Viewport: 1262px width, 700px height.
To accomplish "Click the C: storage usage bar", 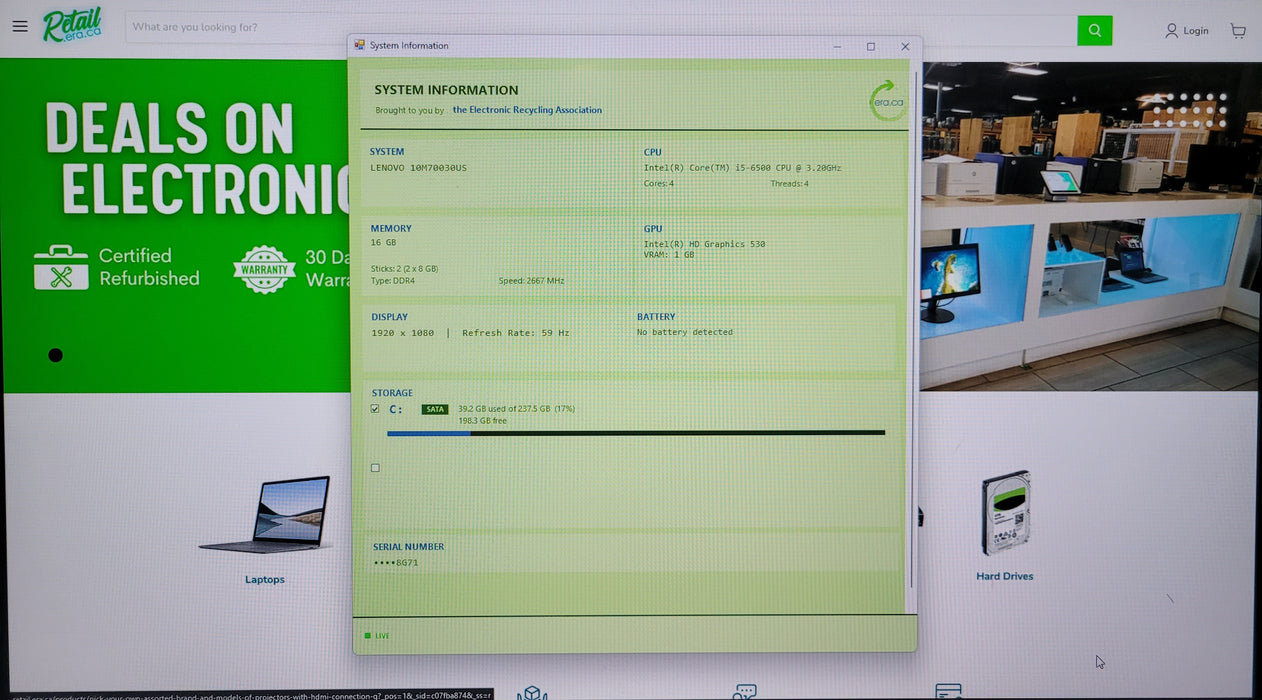I will pyautogui.click(x=636, y=433).
